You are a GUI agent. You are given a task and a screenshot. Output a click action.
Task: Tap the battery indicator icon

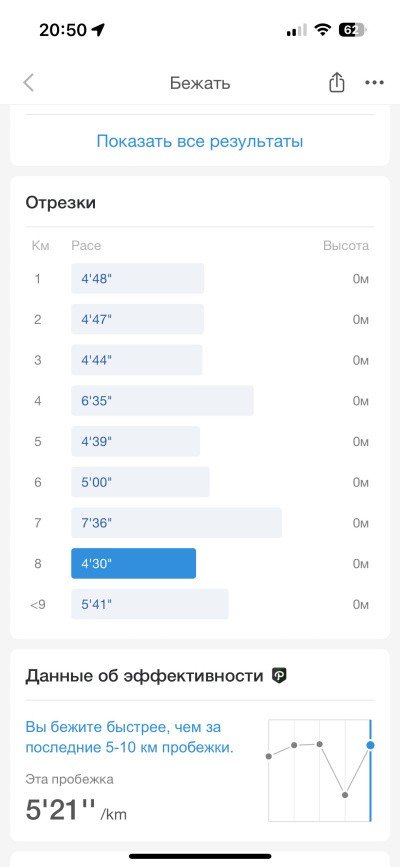(x=352, y=30)
